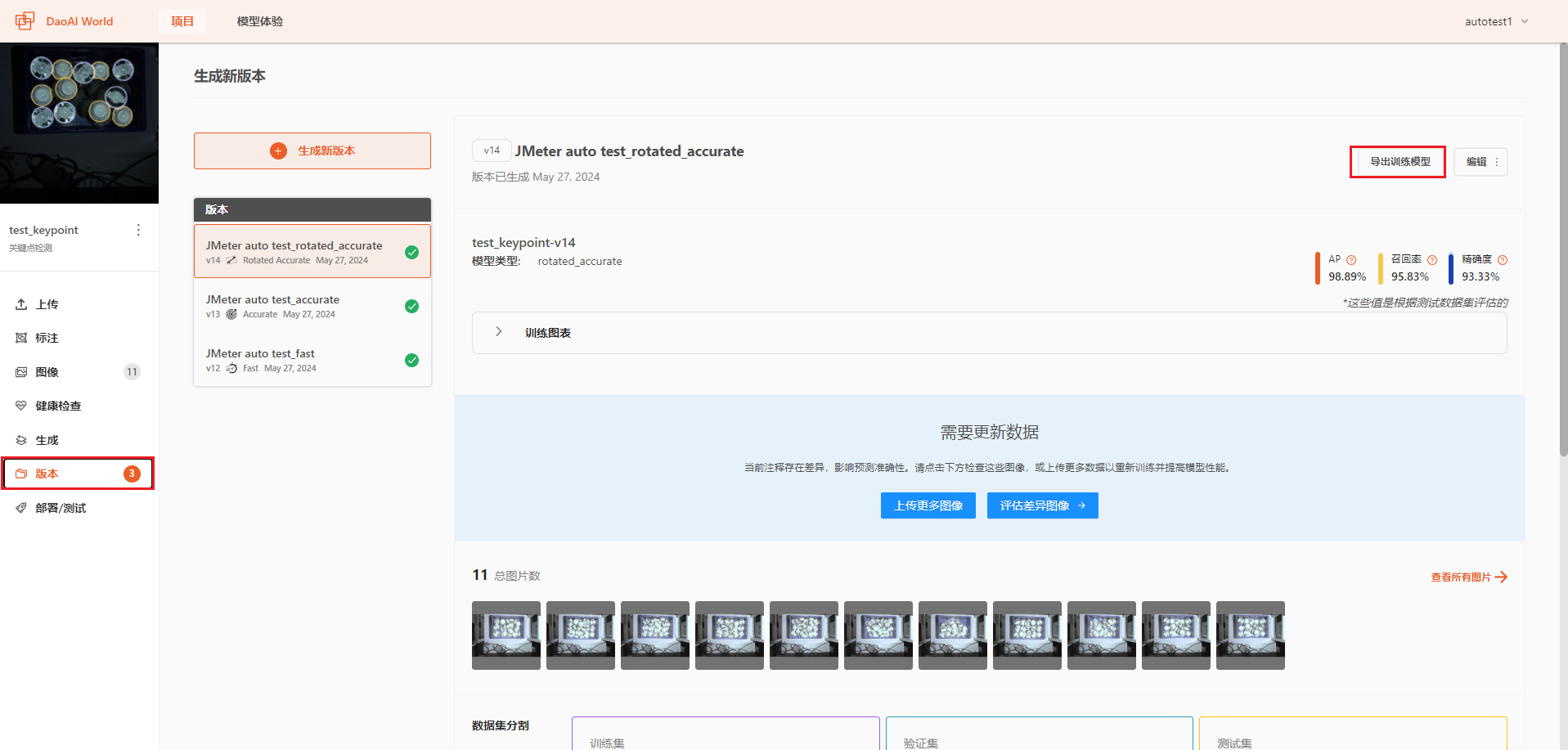Open the first dataset image thumbnail
The image size is (1568, 750).
(506, 635)
